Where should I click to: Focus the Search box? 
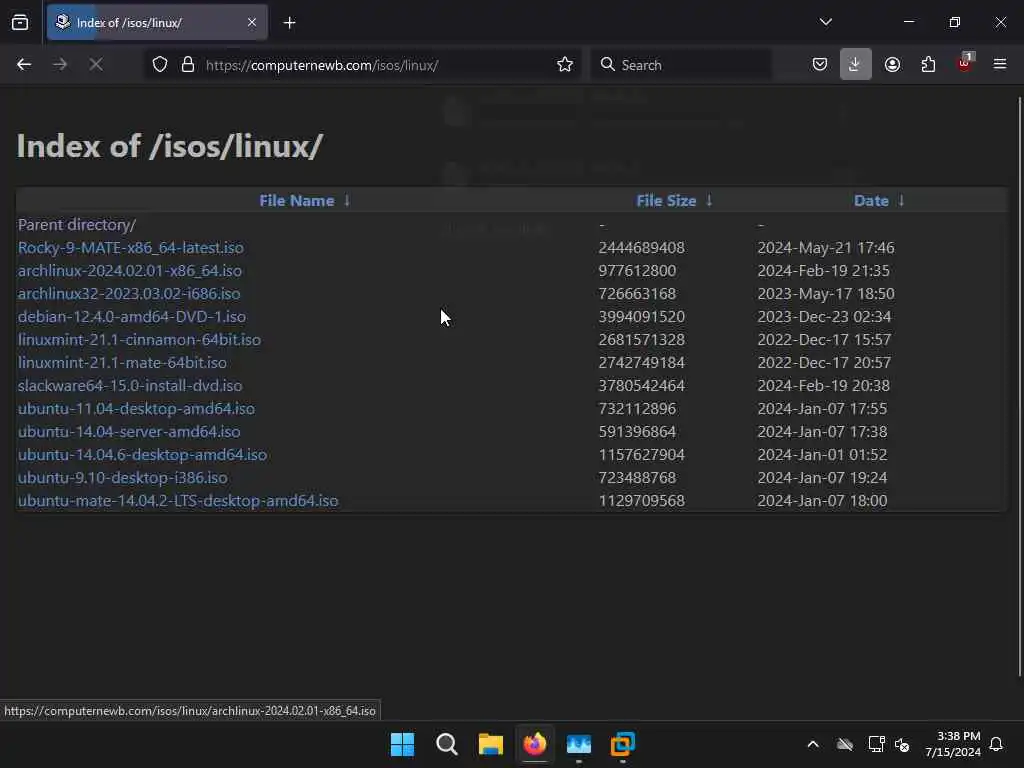pos(682,65)
